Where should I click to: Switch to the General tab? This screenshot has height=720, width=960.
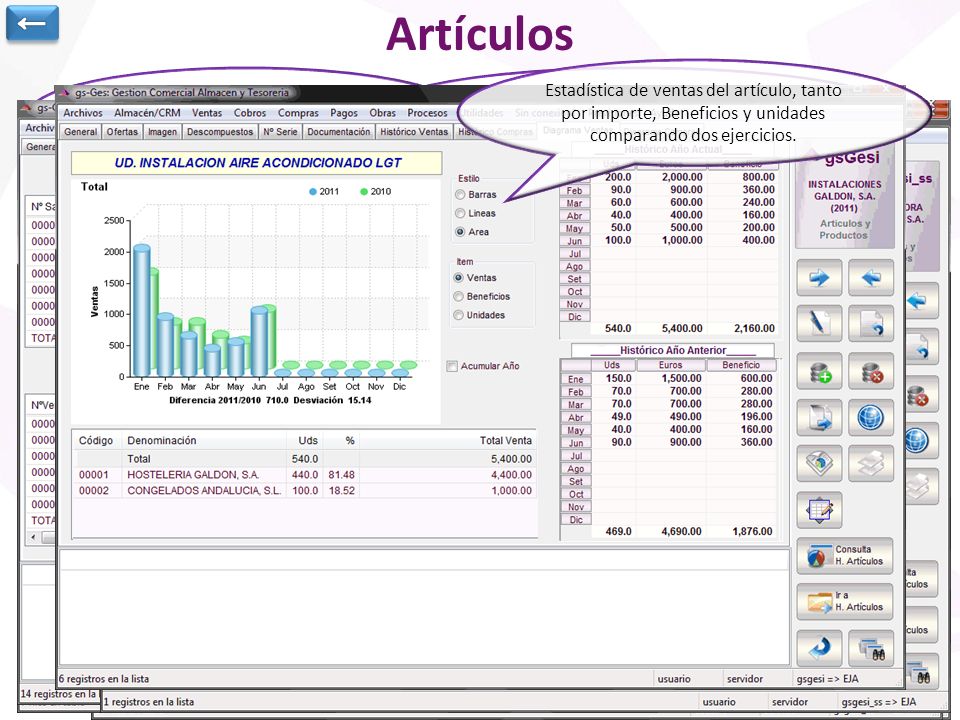click(x=80, y=132)
